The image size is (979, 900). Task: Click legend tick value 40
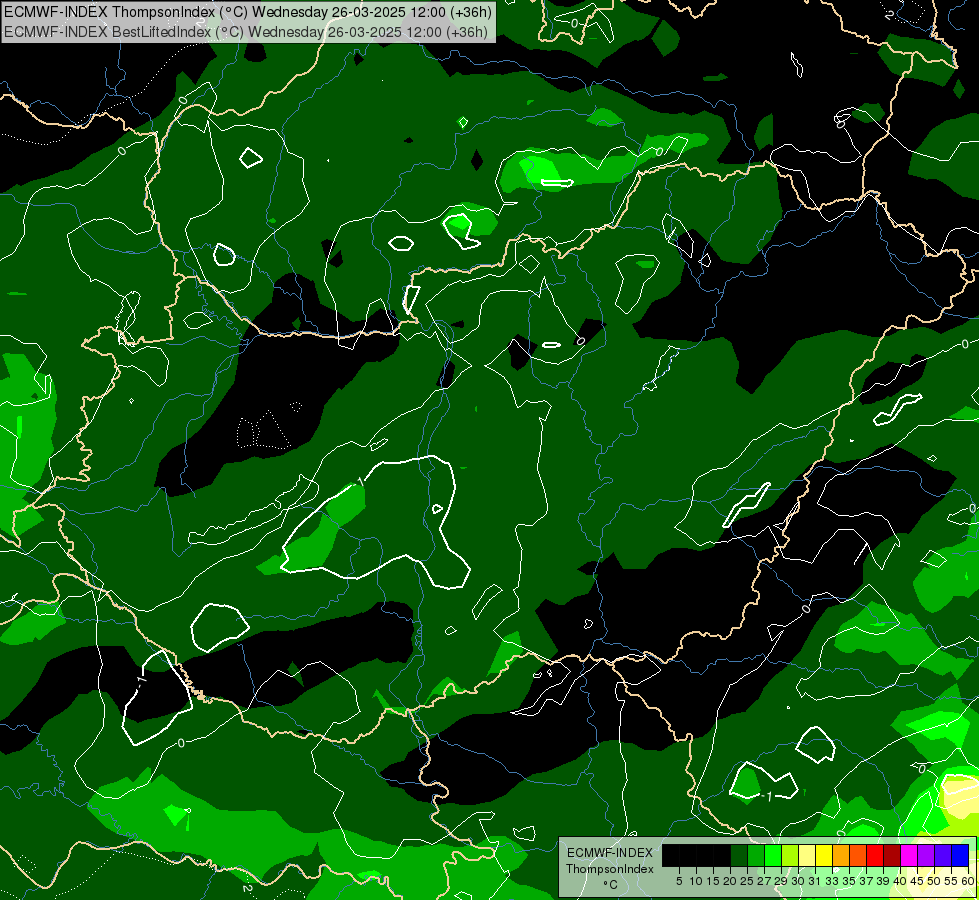pyautogui.click(x=900, y=881)
